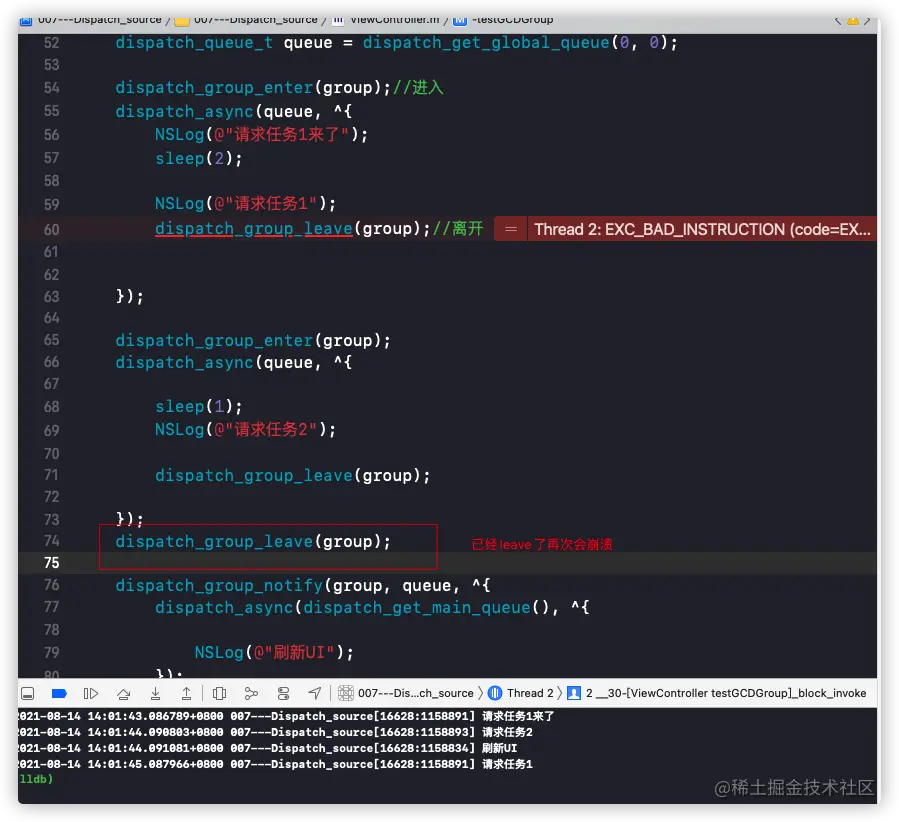Open the debug memory graph icon

tap(251, 694)
